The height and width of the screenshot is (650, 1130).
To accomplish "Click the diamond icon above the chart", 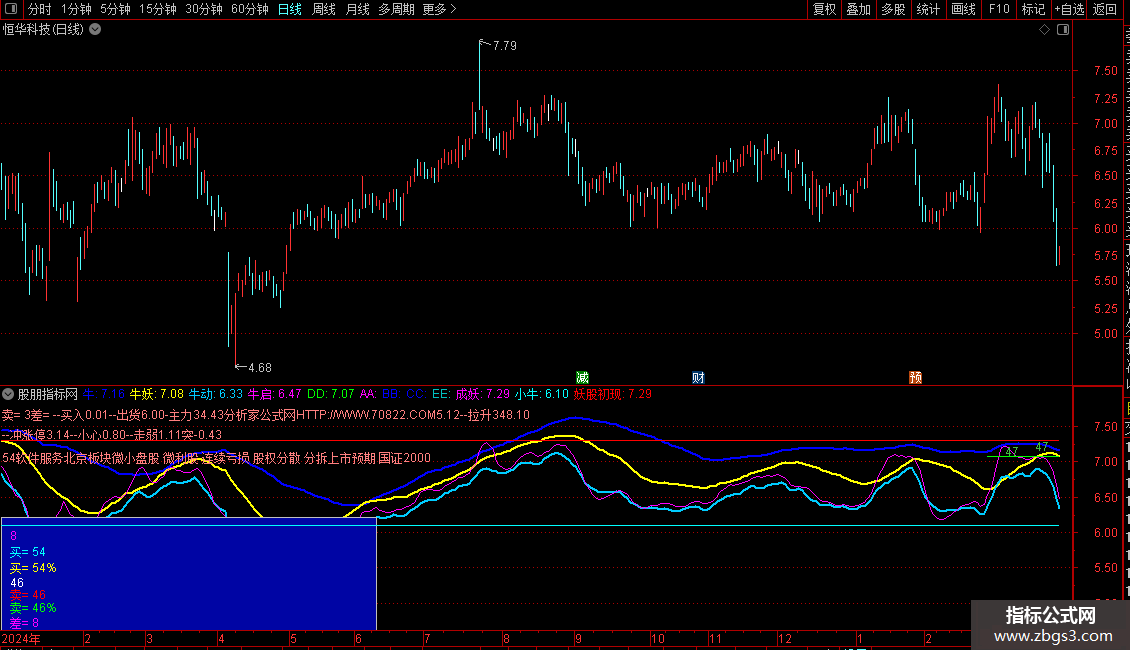I will pos(1045,30).
